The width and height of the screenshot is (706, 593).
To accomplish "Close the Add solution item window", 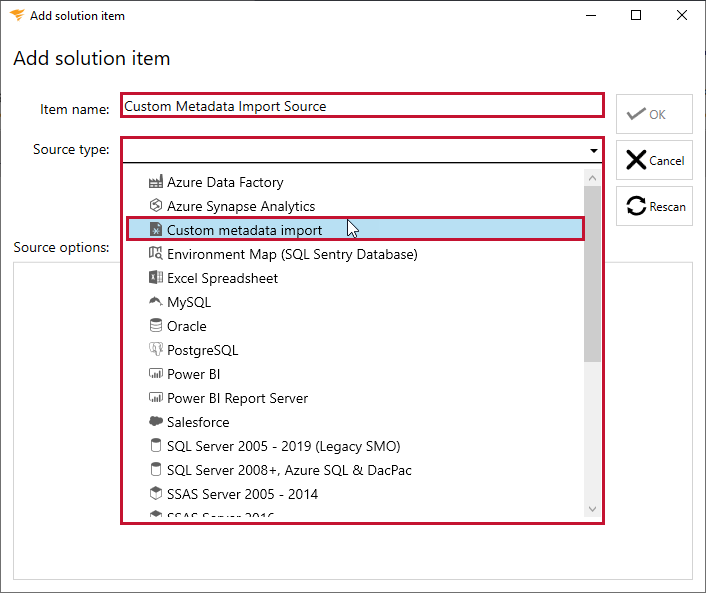I will pos(682,15).
